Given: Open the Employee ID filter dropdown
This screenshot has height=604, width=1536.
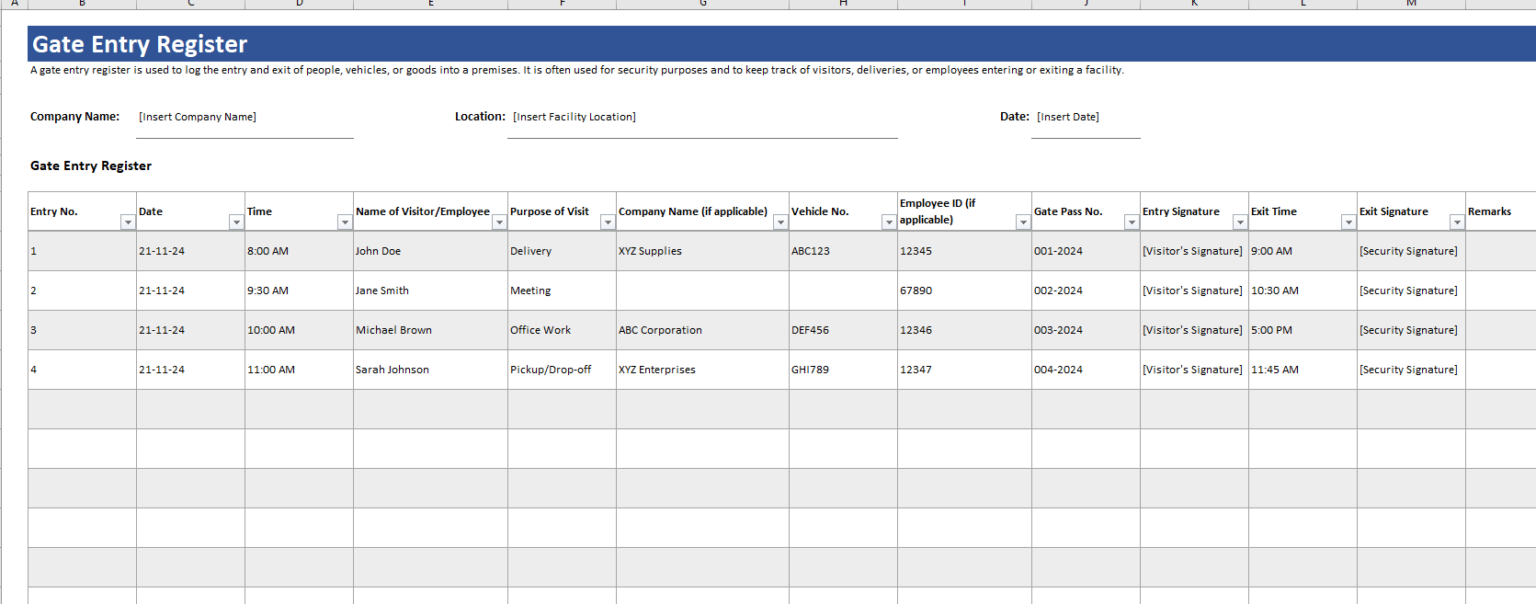Looking at the screenshot, I should (x=1022, y=221).
